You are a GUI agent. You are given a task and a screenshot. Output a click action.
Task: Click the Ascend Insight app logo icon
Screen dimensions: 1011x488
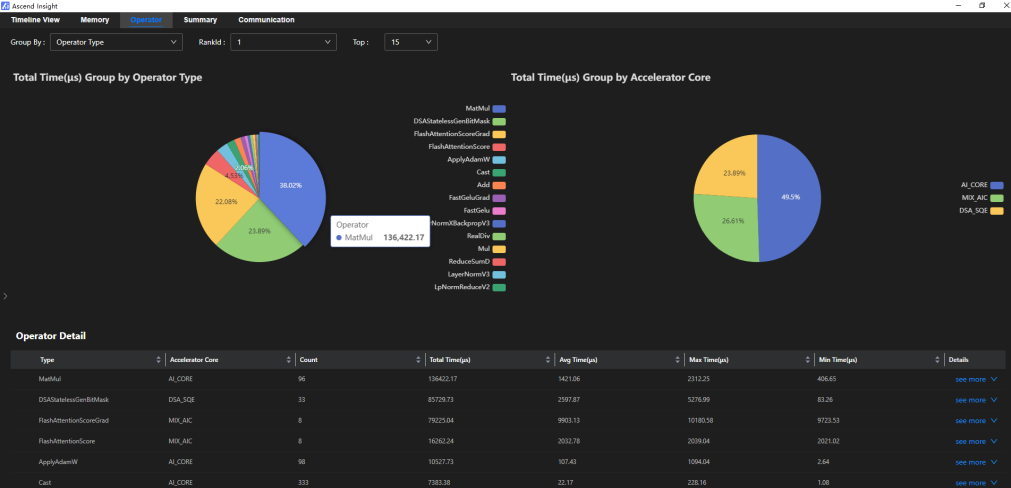click(6, 5)
